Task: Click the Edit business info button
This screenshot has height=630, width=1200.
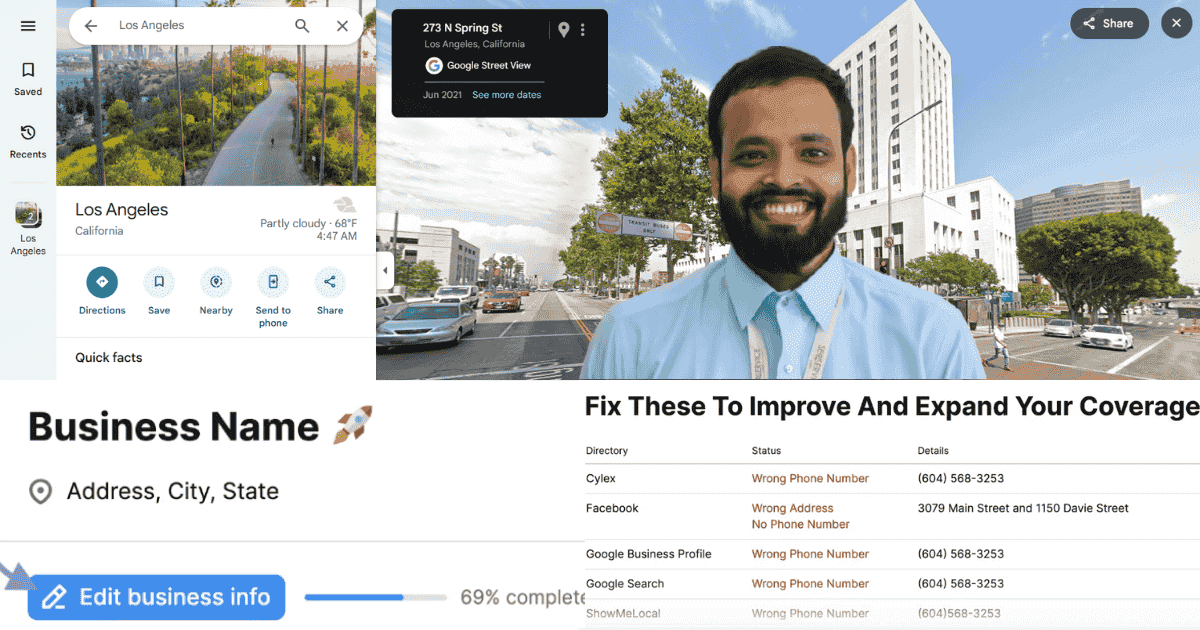Action: [x=157, y=597]
